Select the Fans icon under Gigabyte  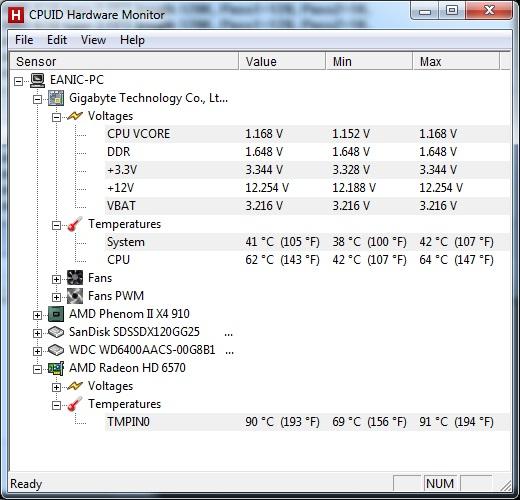pos(75,278)
